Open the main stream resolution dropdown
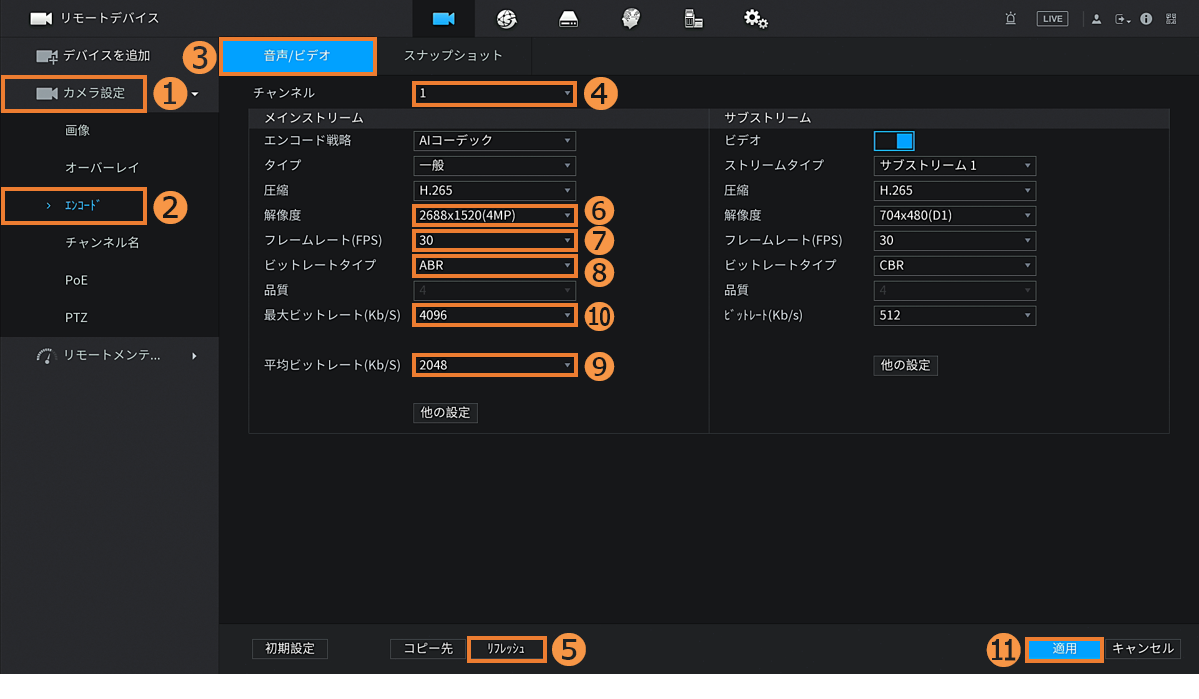The width and height of the screenshot is (1199, 699). (494, 215)
